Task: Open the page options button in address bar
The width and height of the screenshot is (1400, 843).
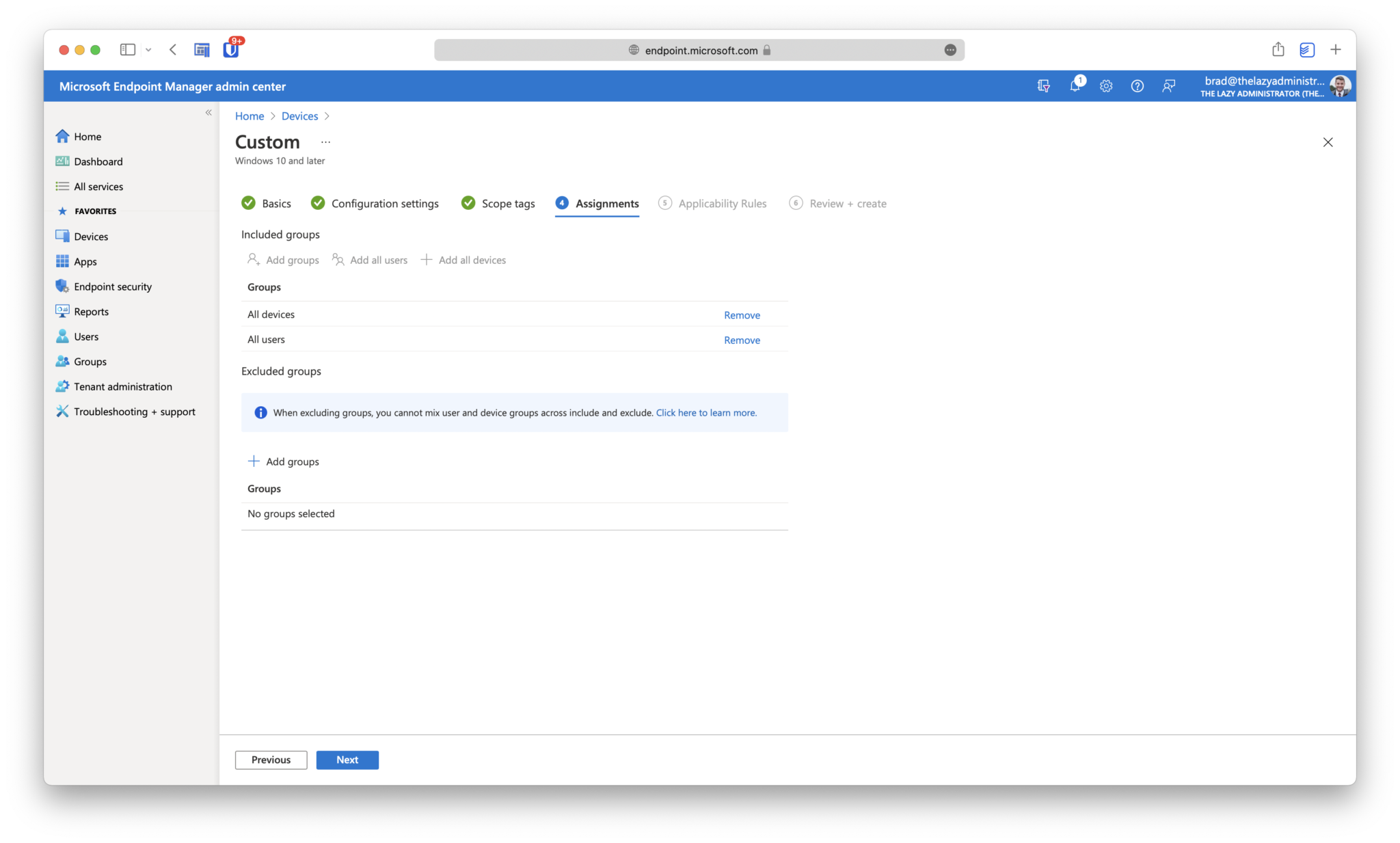Action: [x=950, y=50]
